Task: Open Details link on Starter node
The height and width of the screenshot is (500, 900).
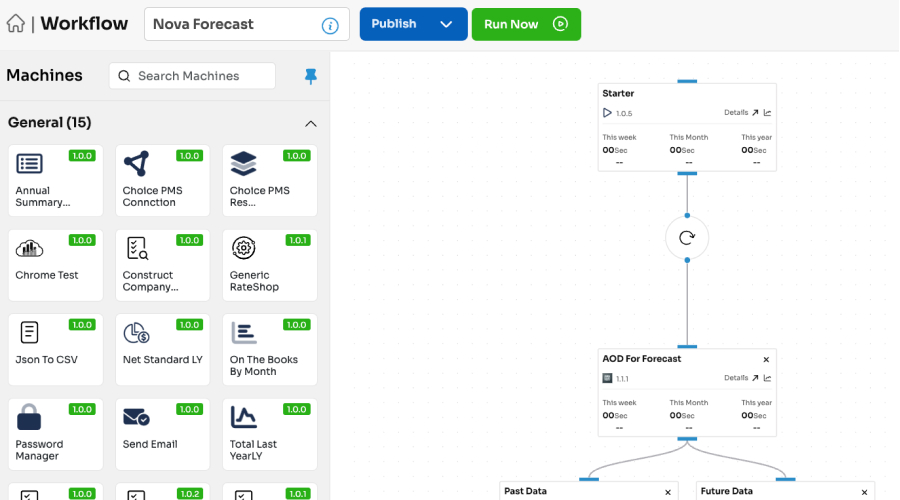Action: click(741, 113)
